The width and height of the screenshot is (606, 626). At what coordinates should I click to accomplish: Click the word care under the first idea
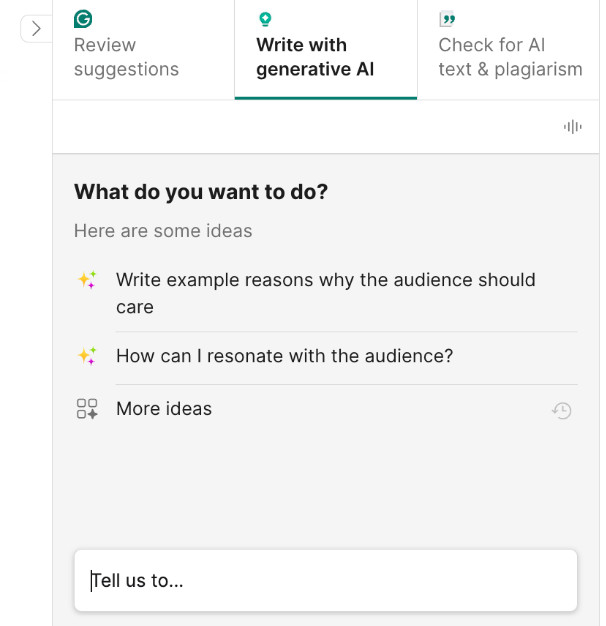coord(135,307)
